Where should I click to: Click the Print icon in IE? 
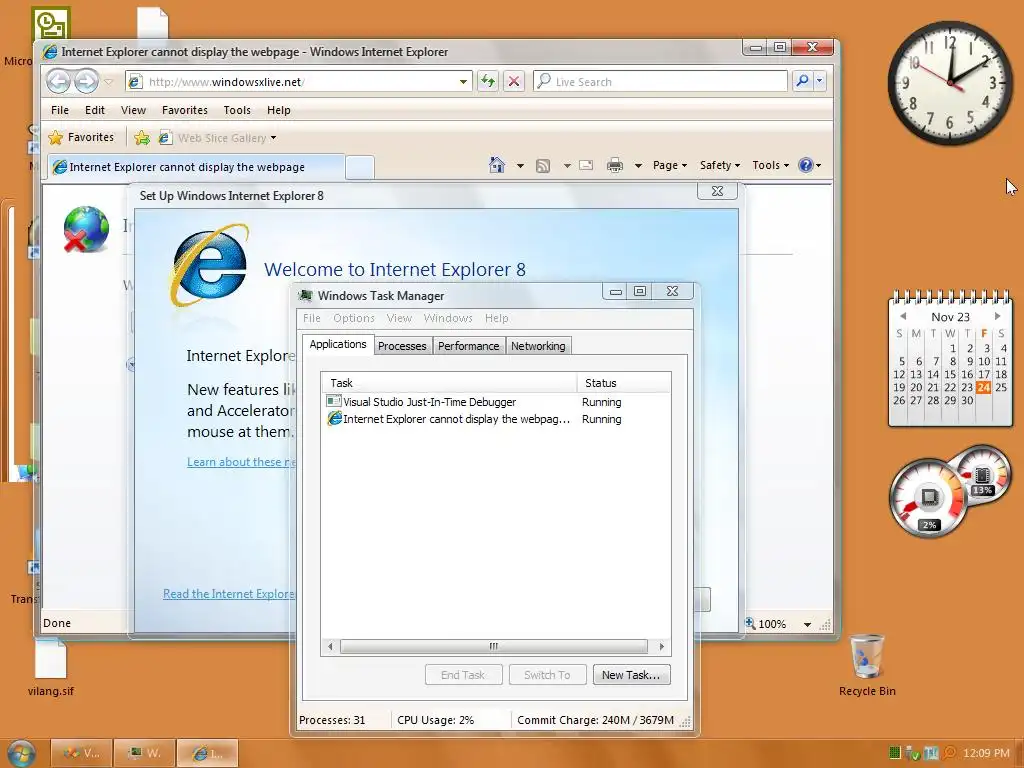[x=615, y=165]
